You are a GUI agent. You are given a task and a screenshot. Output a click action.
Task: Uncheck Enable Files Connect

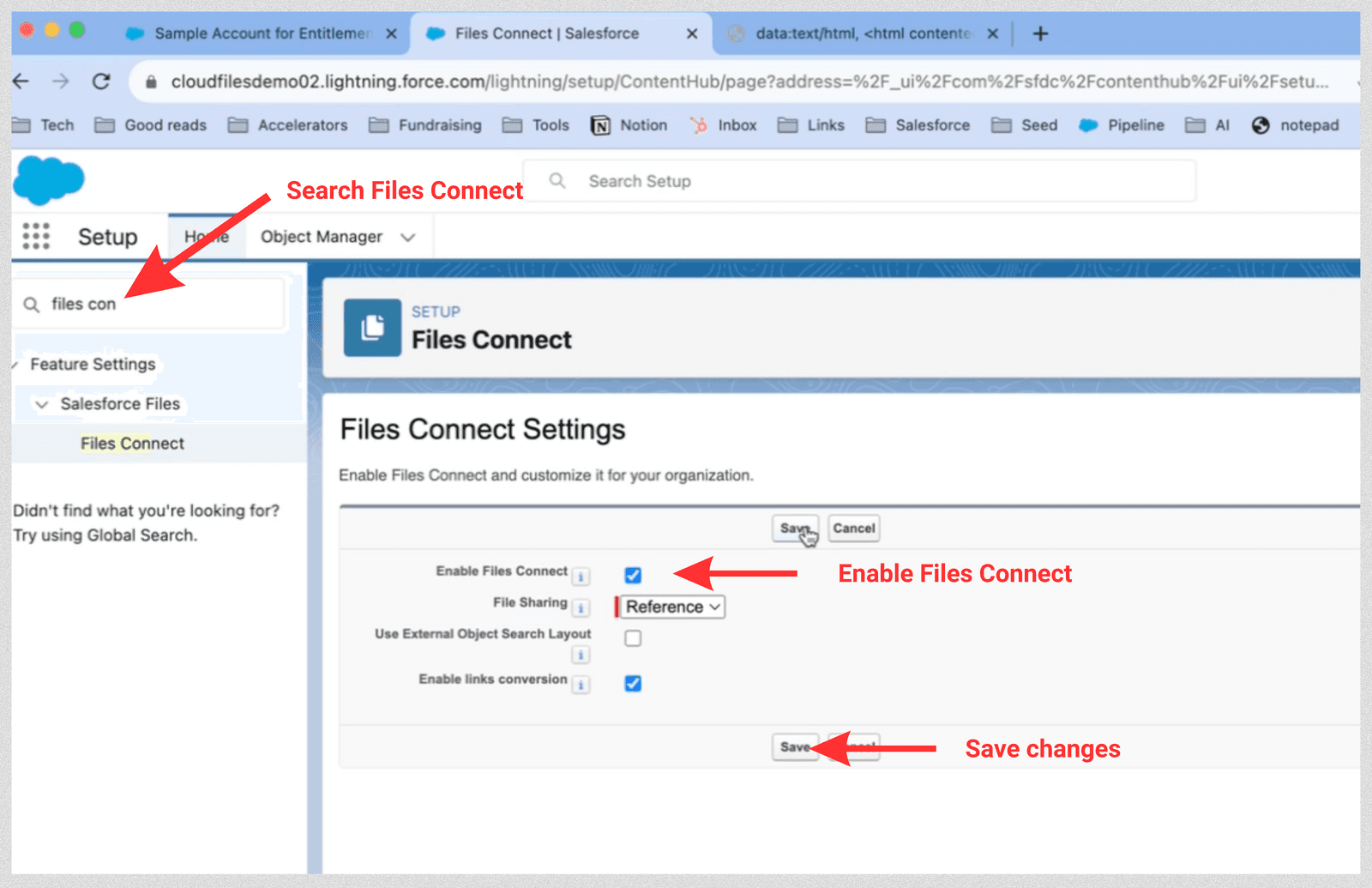tap(632, 575)
